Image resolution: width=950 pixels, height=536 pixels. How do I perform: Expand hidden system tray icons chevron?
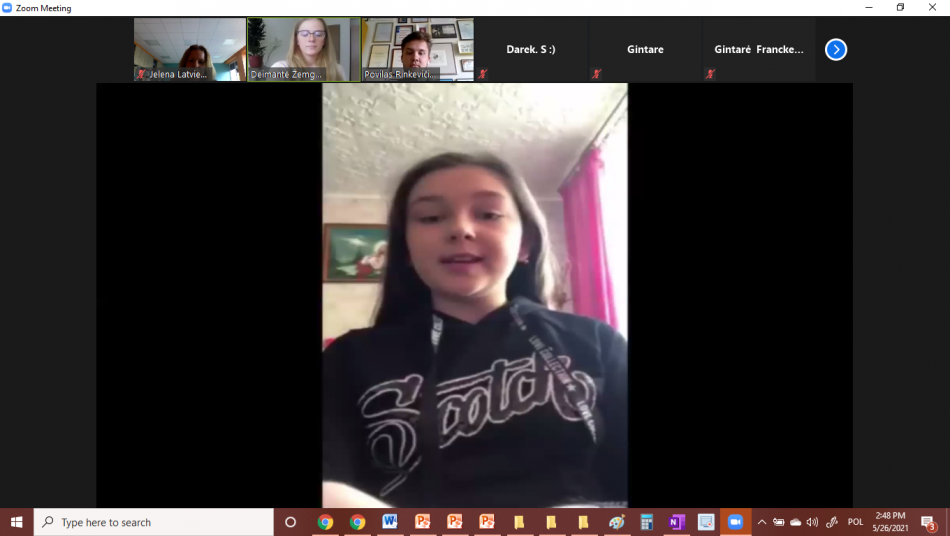coord(762,522)
